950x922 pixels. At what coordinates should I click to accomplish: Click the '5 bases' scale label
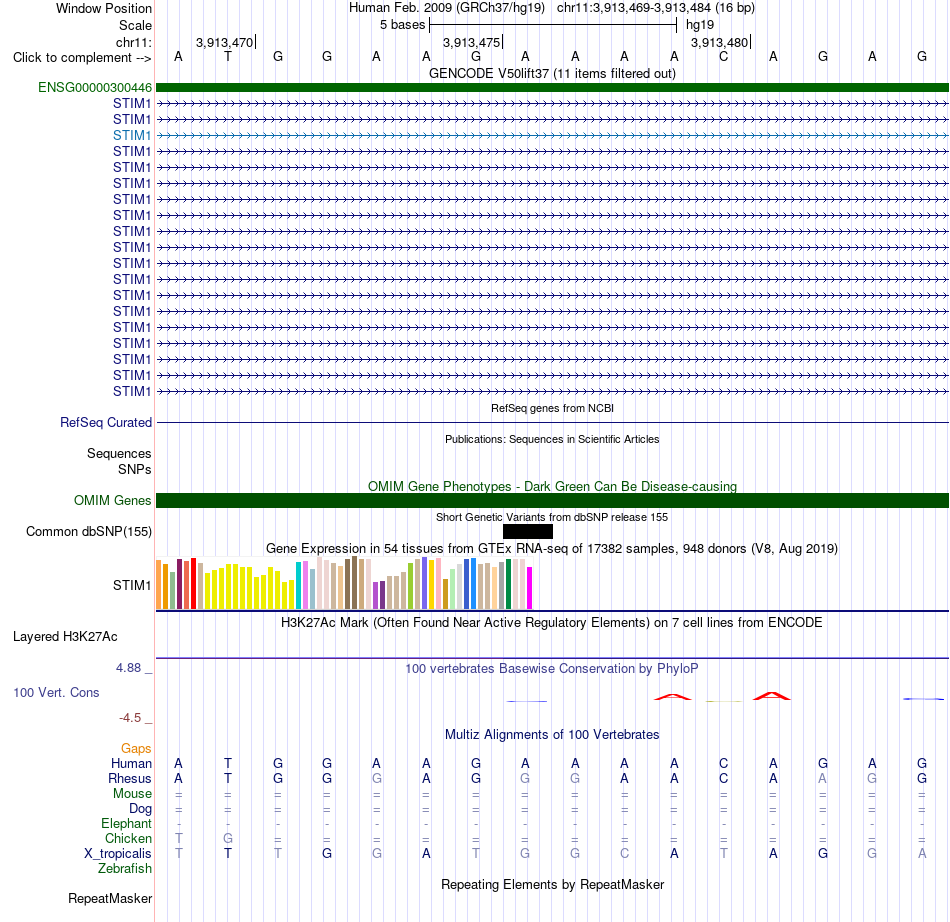click(x=402, y=25)
